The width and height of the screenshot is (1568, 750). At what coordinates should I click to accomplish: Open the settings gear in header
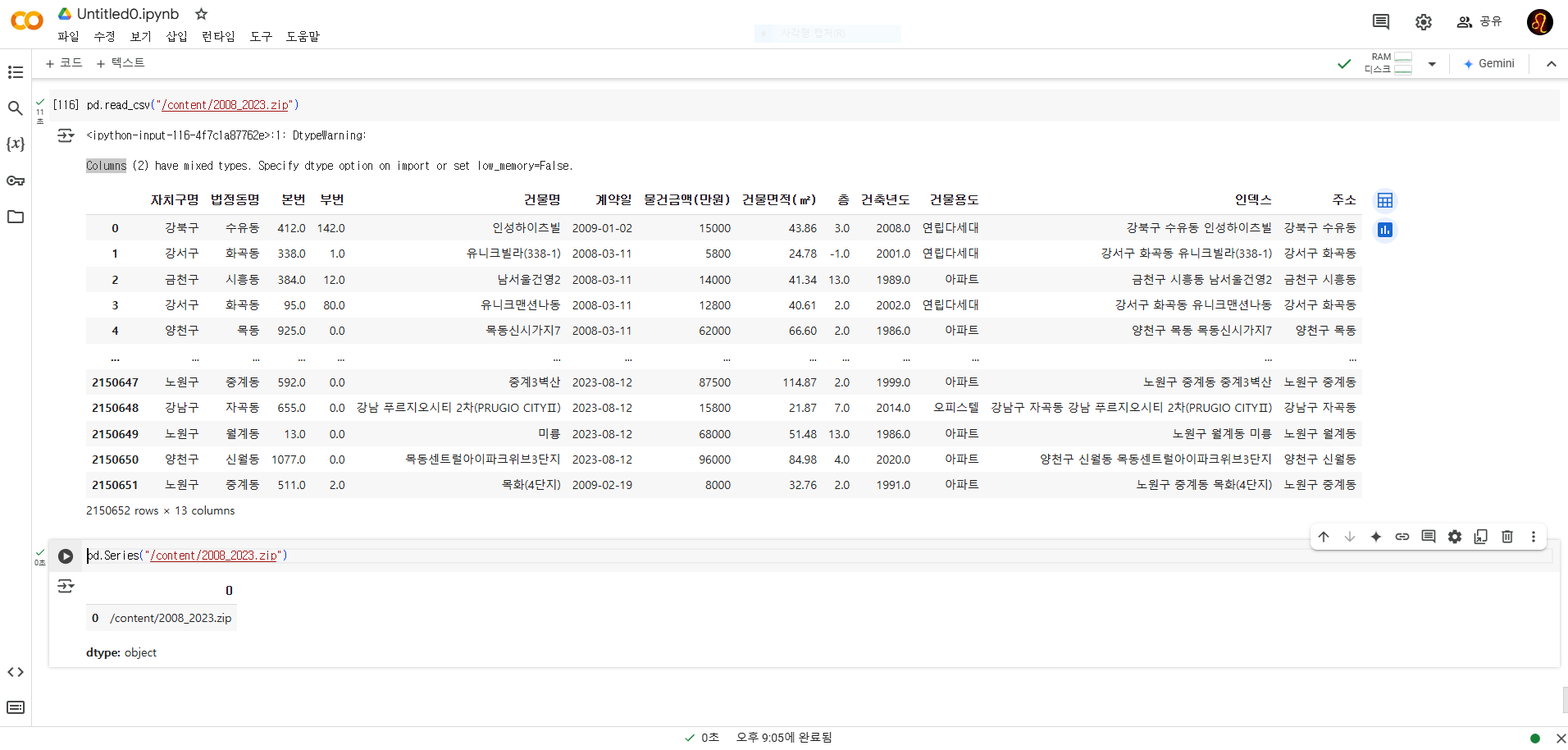[1424, 22]
